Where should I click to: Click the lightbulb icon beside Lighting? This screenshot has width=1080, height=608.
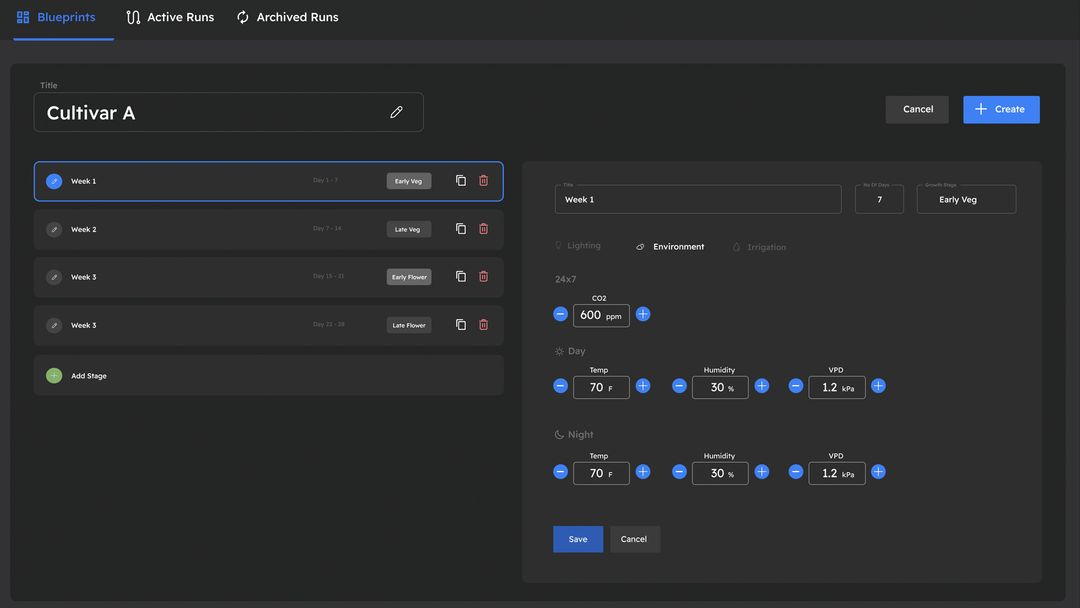[557, 245]
